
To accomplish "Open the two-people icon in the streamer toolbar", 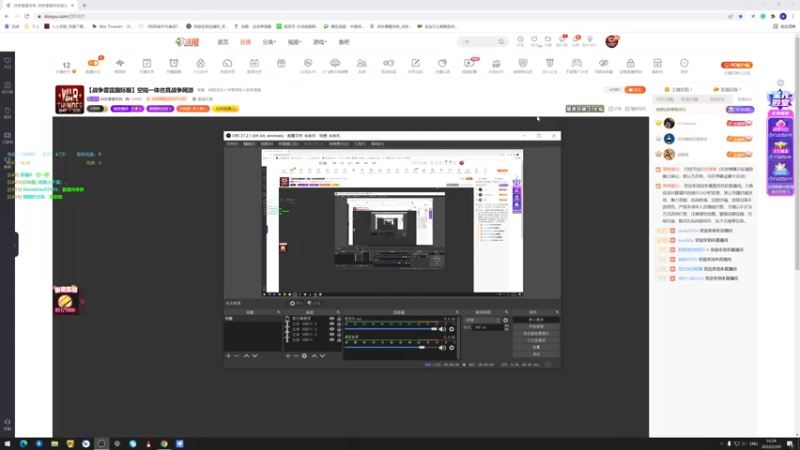I will pos(362,63).
